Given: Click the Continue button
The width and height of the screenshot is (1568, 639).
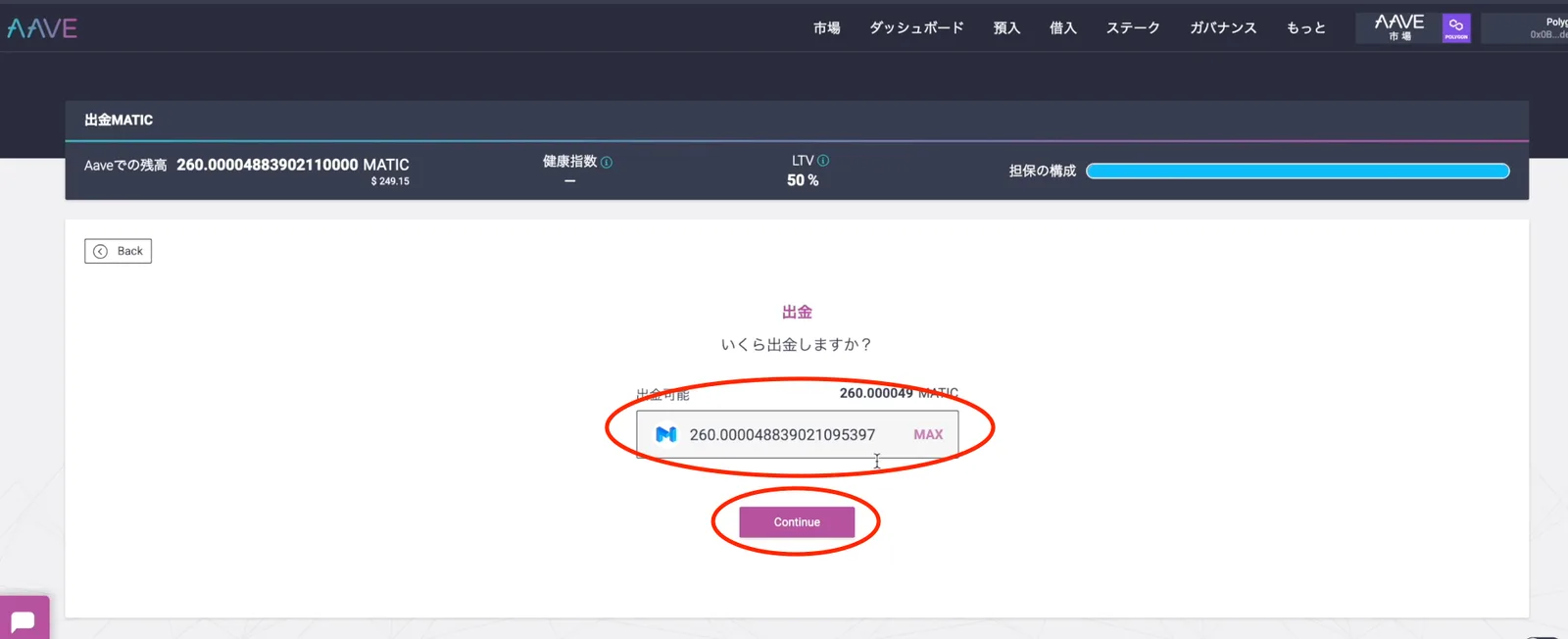Looking at the screenshot, I should tap(797, 522).
